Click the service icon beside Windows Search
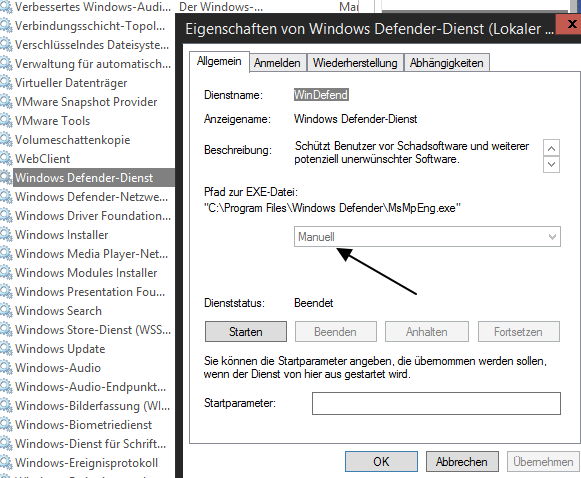The width and height of the screenshot is (581, 478). point(6,311)
